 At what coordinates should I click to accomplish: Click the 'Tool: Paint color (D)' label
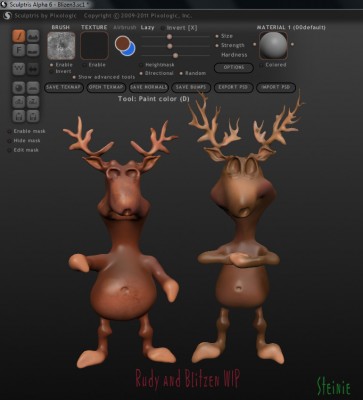154,99
